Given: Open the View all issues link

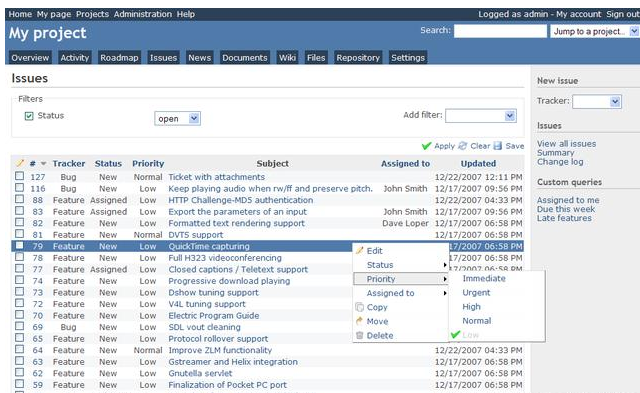Looking at the screenshot, I should click(x=566, y=144).
